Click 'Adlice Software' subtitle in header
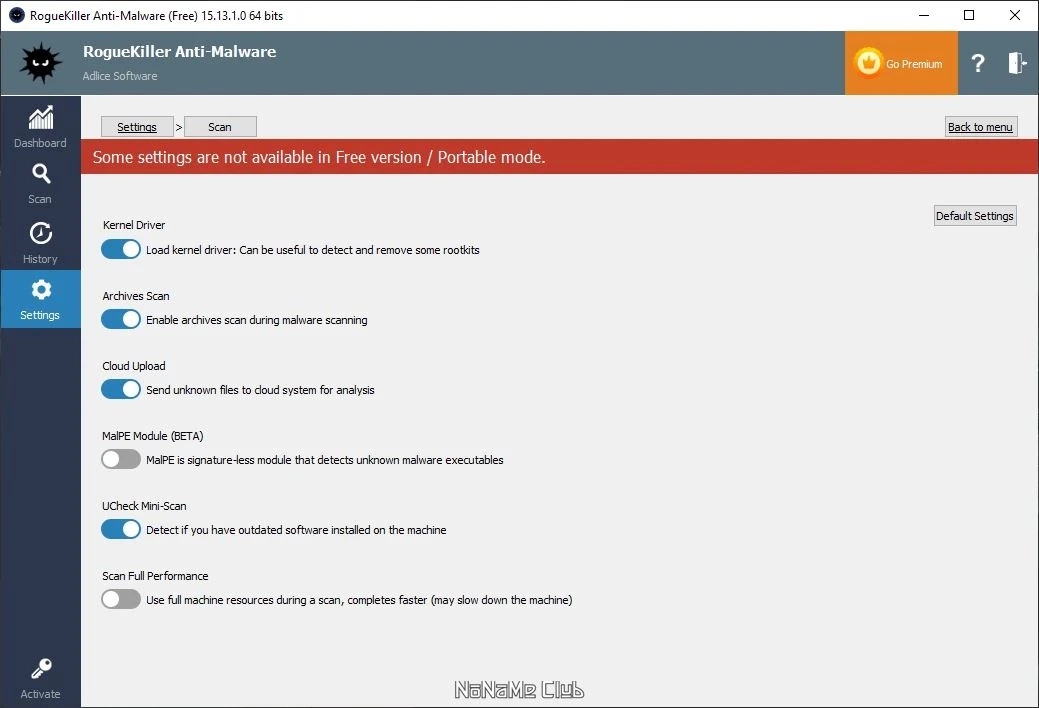The height and width of the screenshot is (708, 1039). (x=120, y=76)
